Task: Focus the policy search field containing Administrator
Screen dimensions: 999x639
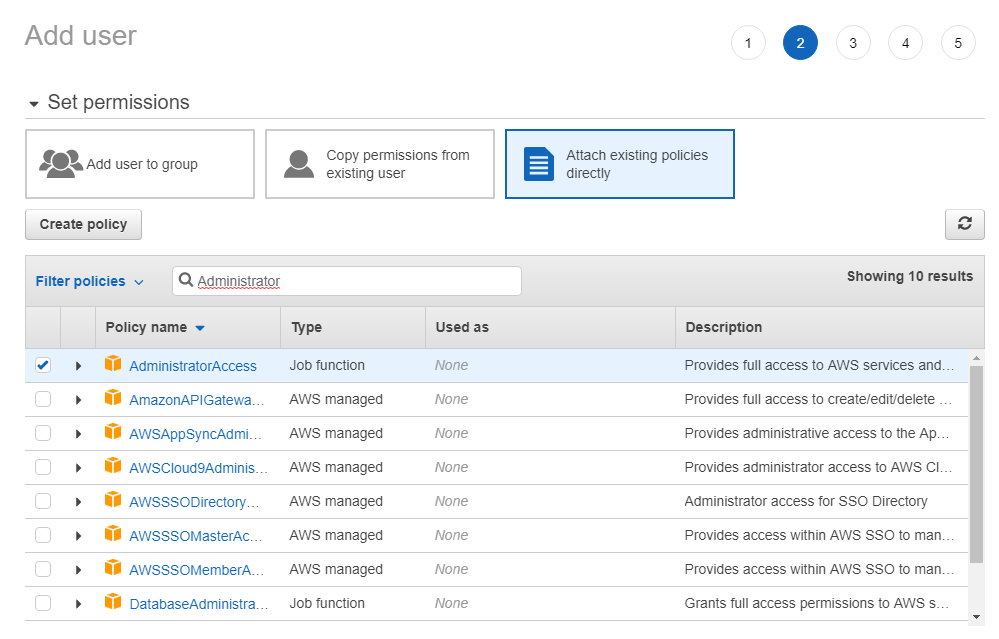Action: pyautogui.click(x=347, y=281)
